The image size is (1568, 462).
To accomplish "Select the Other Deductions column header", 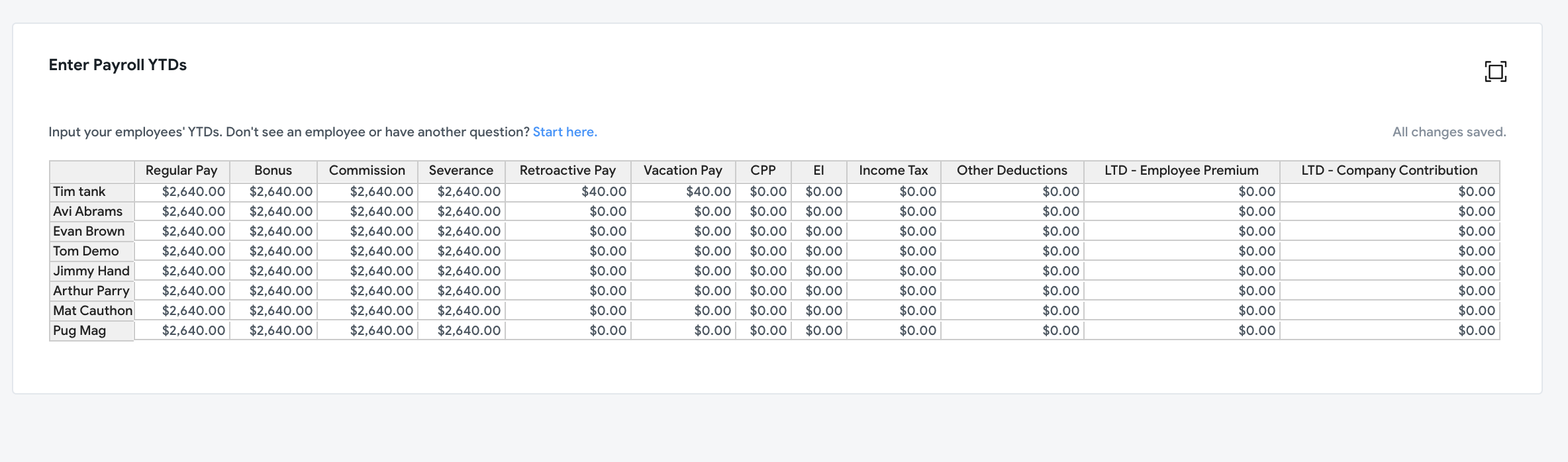I will [1012, 171].
